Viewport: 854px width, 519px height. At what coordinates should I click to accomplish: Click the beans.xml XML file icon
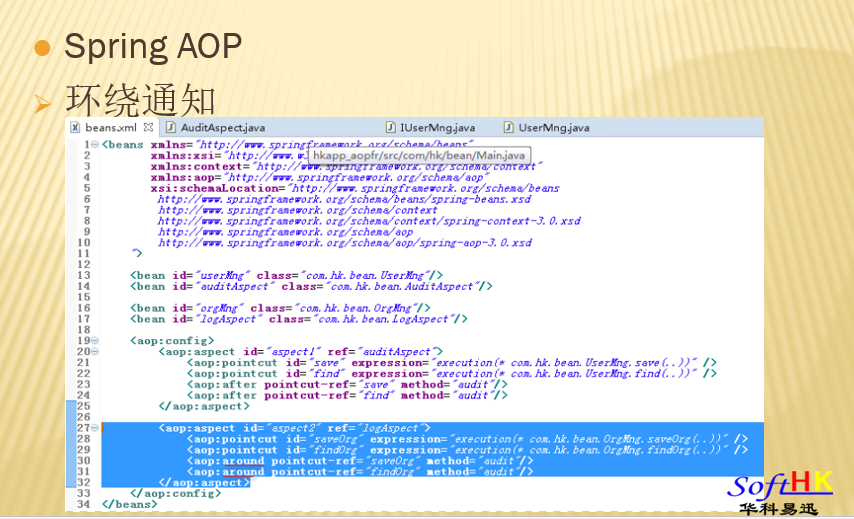[75, 127]
